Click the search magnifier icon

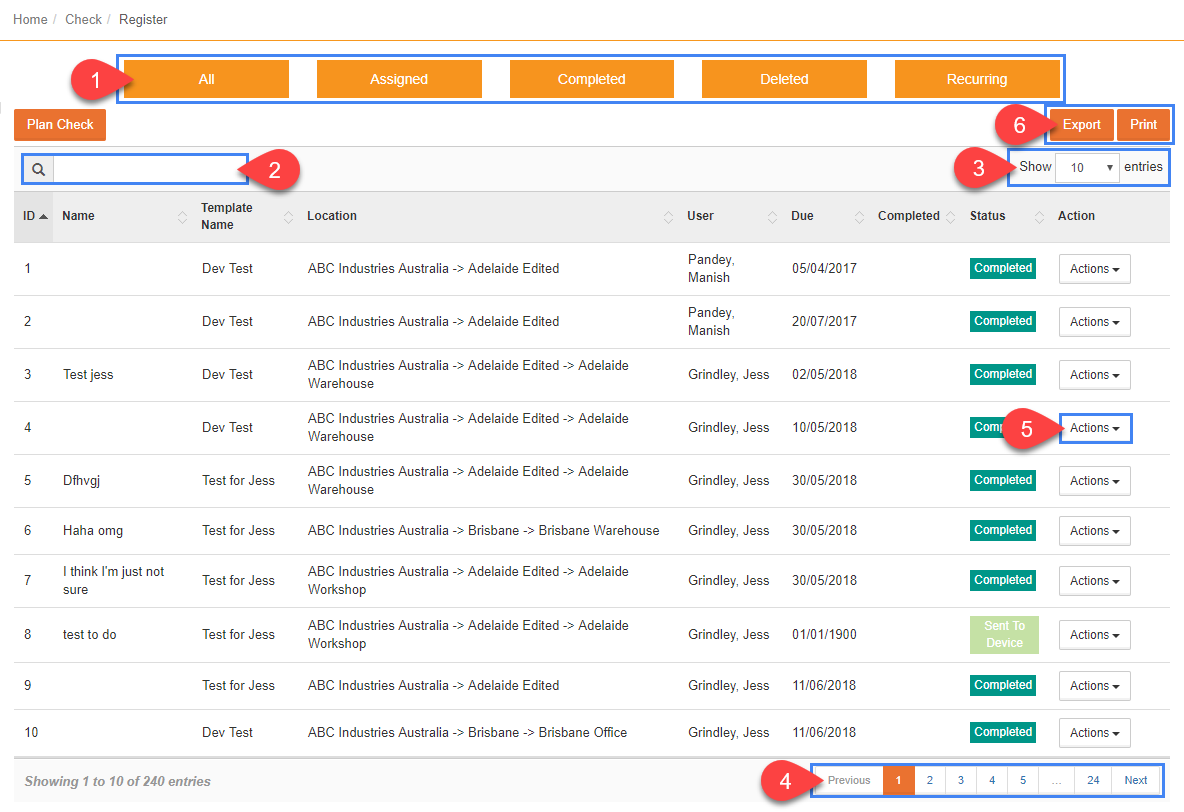(x=38, y=168)
